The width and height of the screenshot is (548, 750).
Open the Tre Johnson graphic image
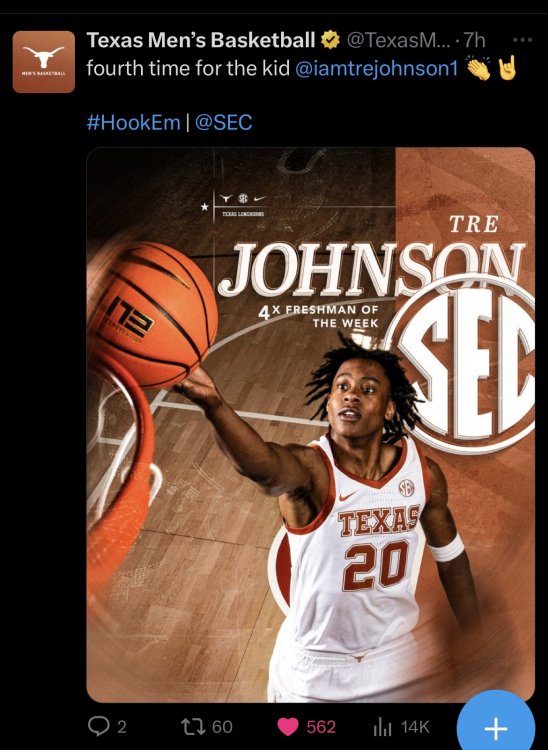tap(310, 425)
